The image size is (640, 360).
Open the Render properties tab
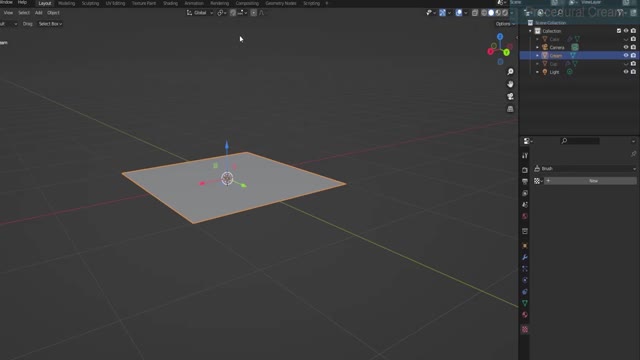tap(525, 170)
